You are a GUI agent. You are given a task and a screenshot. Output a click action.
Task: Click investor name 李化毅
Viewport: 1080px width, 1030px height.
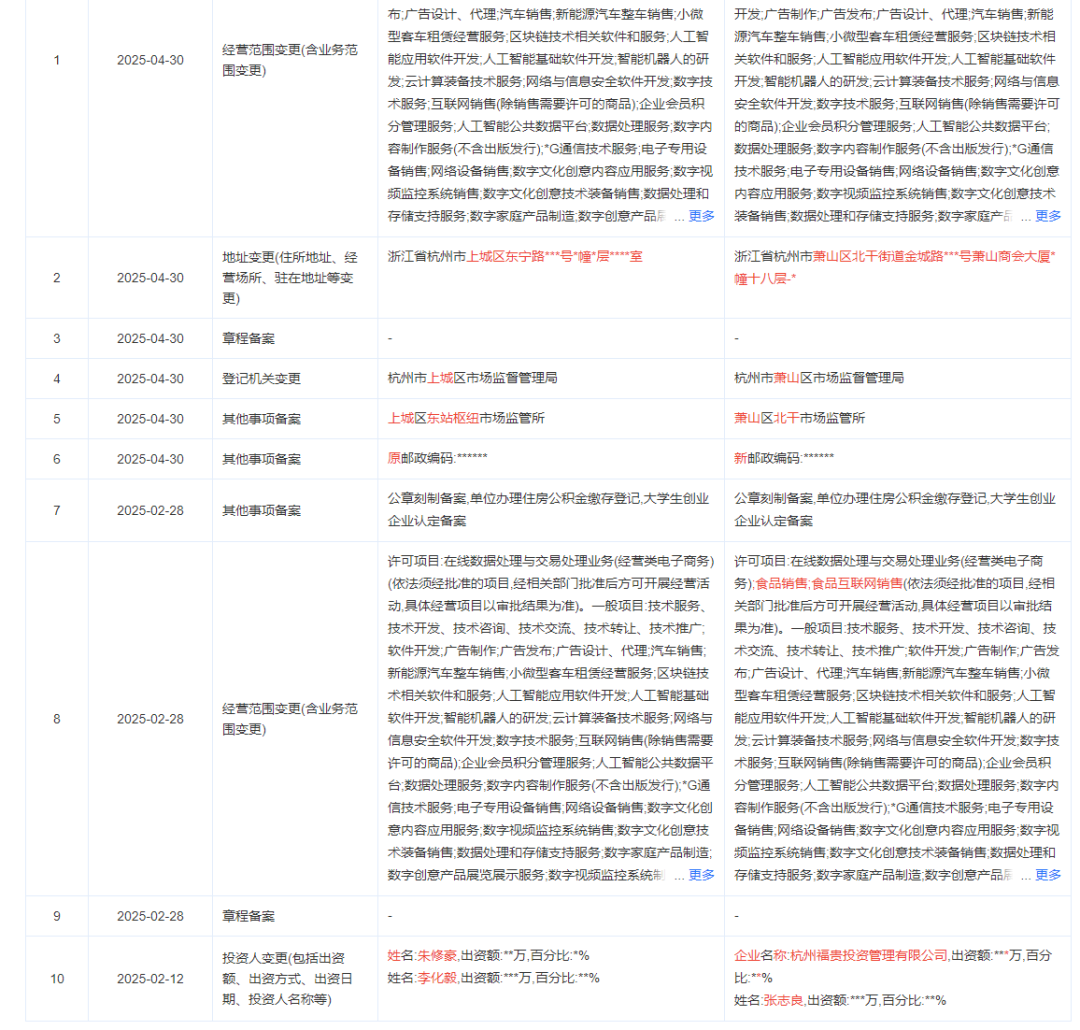[x=436, y=977]
